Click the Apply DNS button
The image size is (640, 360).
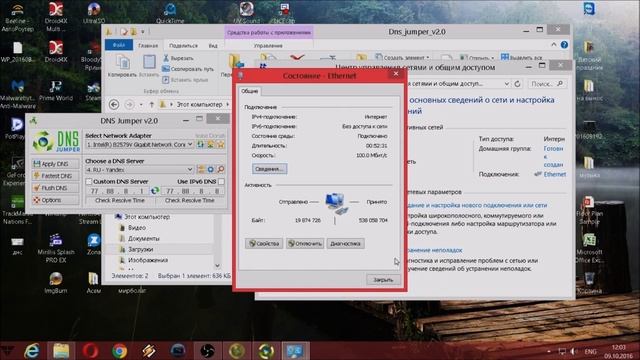tap(55, 164)
